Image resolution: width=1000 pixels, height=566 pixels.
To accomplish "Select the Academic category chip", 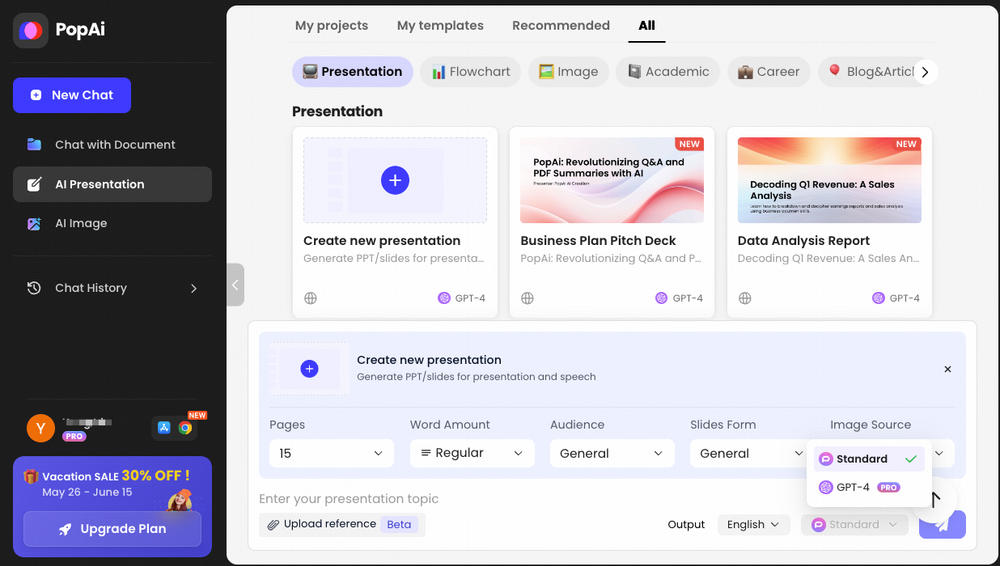I will [x=668, y=71].
